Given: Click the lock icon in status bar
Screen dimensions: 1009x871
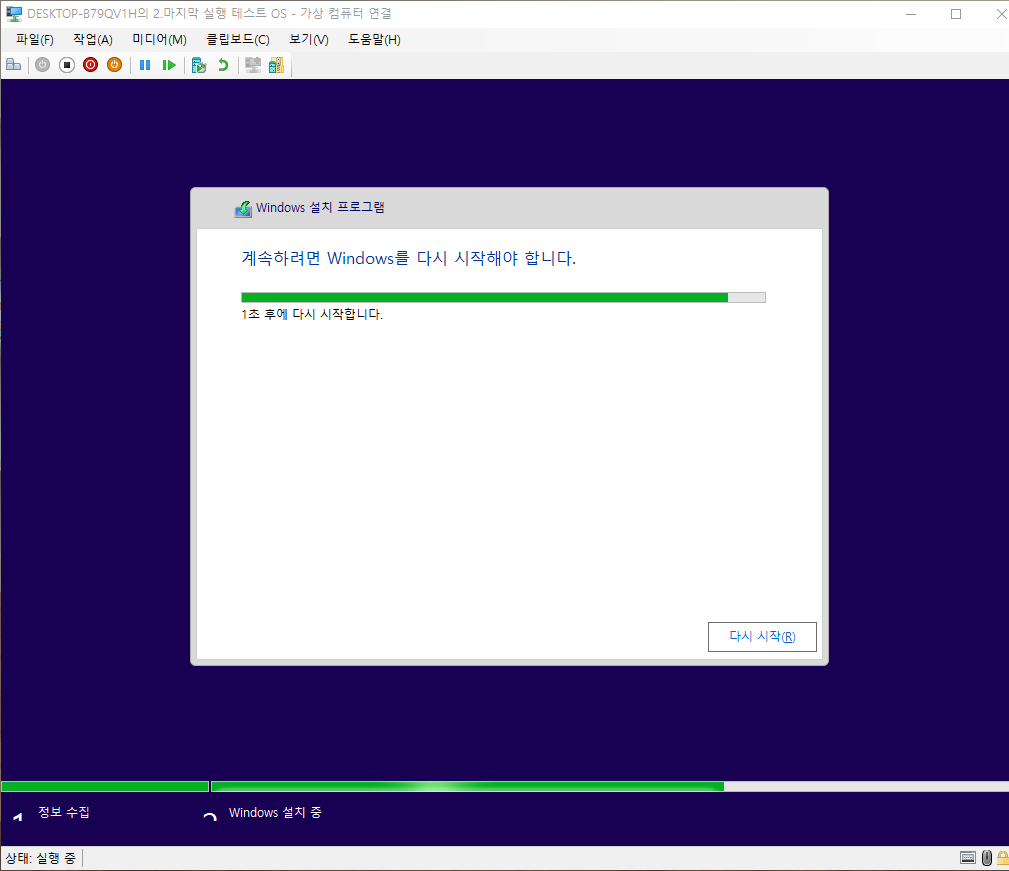Looking at the screenshot, I should point(1003,857).
